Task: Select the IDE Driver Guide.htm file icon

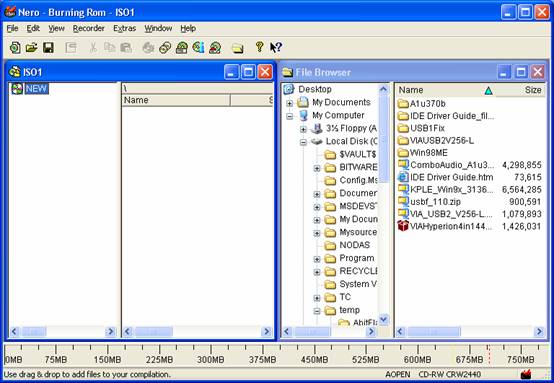Action: click(403, 177)
